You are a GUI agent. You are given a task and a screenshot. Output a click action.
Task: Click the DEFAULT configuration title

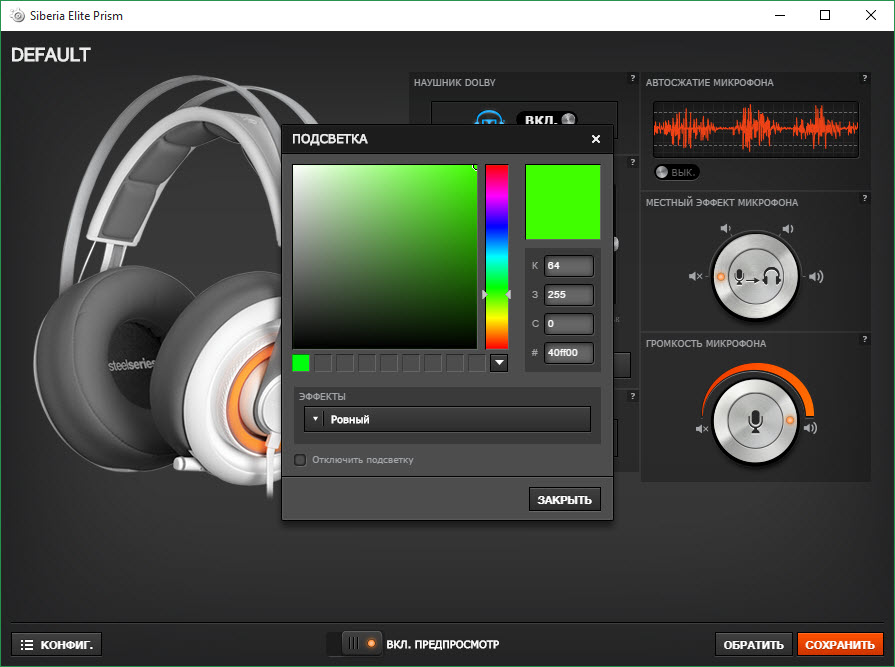[x=51, y=55]
